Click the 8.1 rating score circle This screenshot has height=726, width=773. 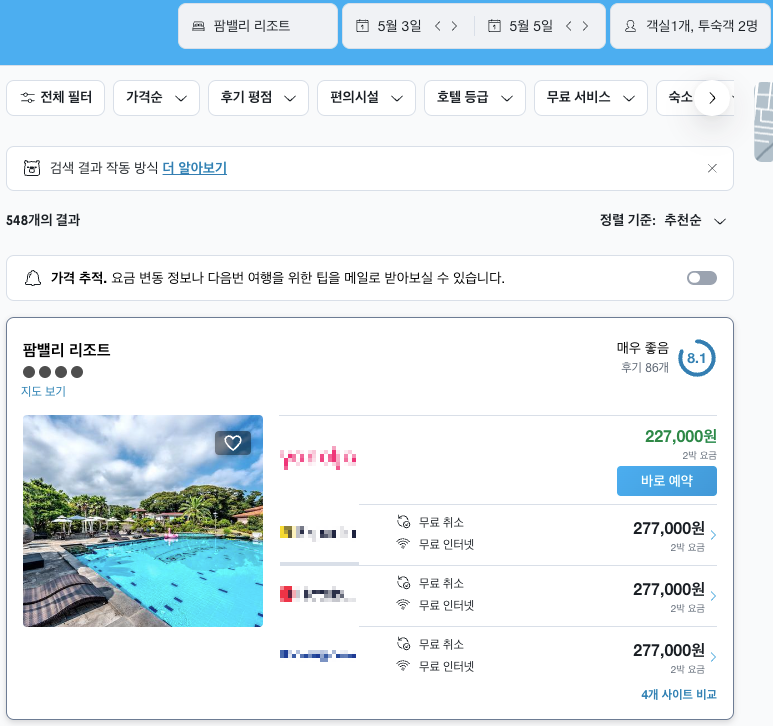point(697,358)
